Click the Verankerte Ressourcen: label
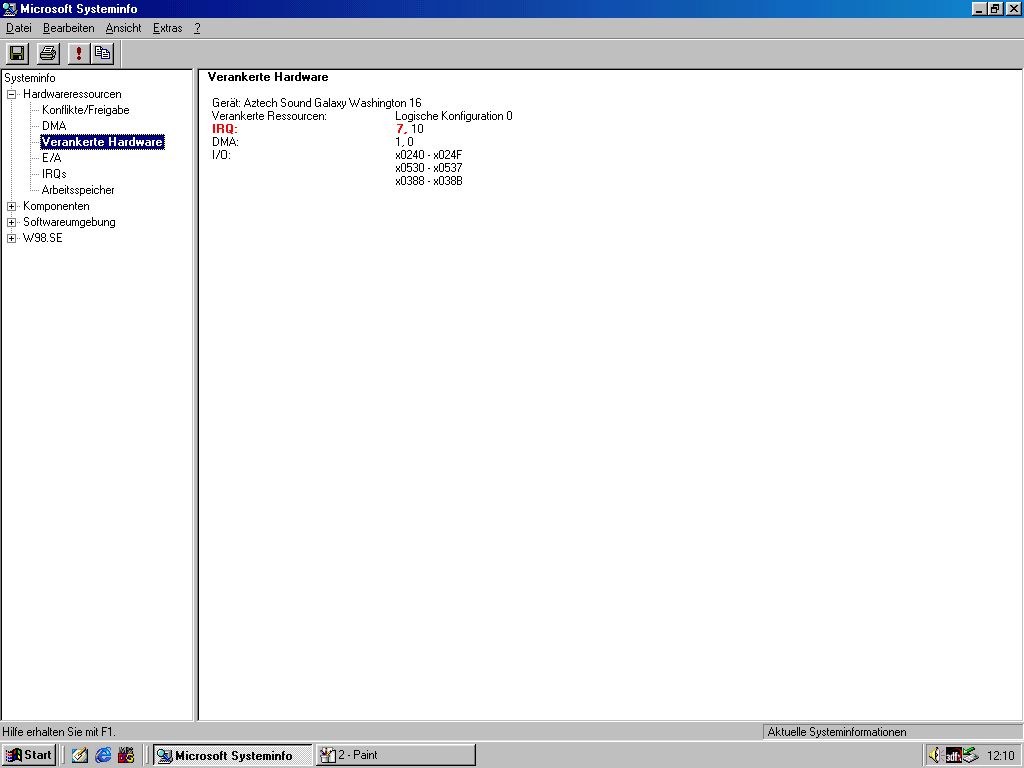The image size is (1024, 768). pyautogui.click(x=269, y=116)
